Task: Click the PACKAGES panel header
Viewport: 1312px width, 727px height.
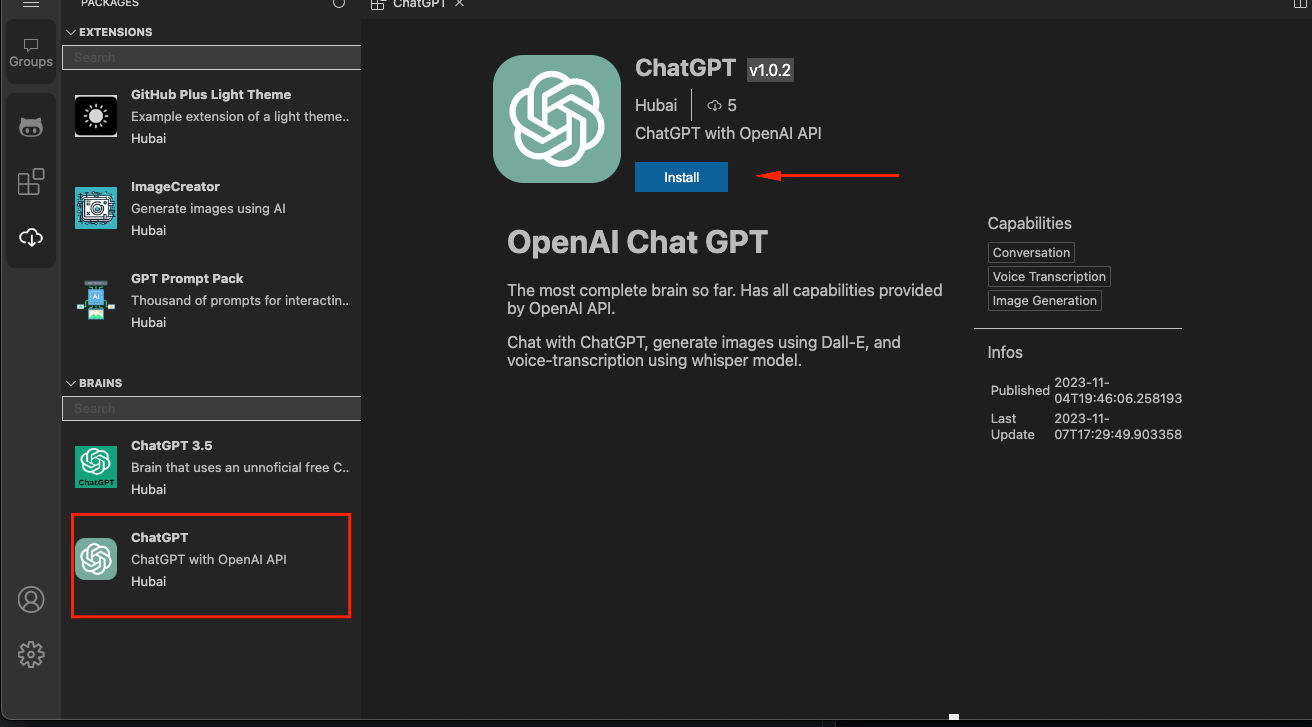Action: 110,4
